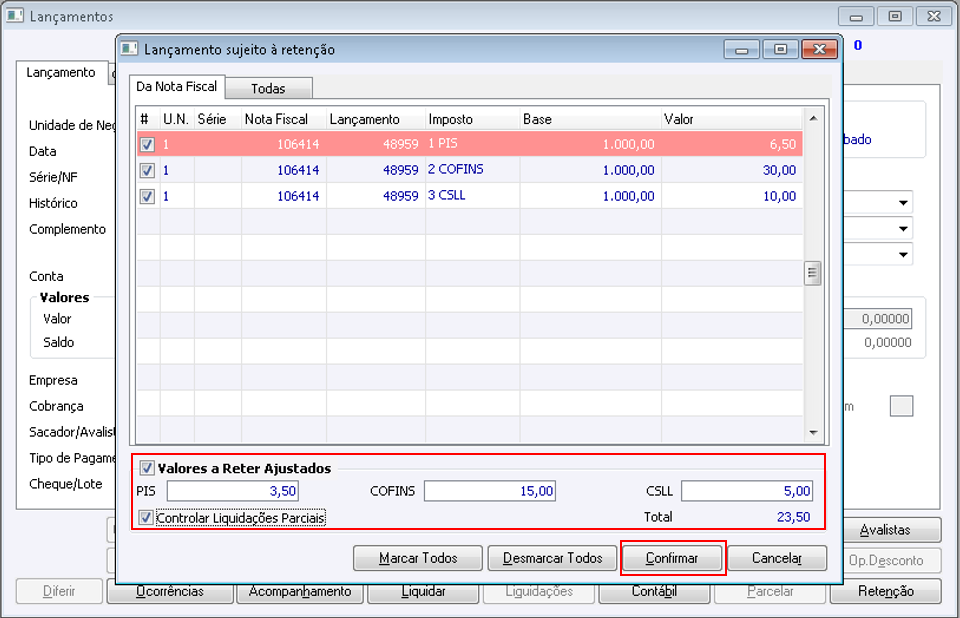
Task: Toggle the CSLL row checkbox
Action: pyautogui.click(x=147, y=197)
